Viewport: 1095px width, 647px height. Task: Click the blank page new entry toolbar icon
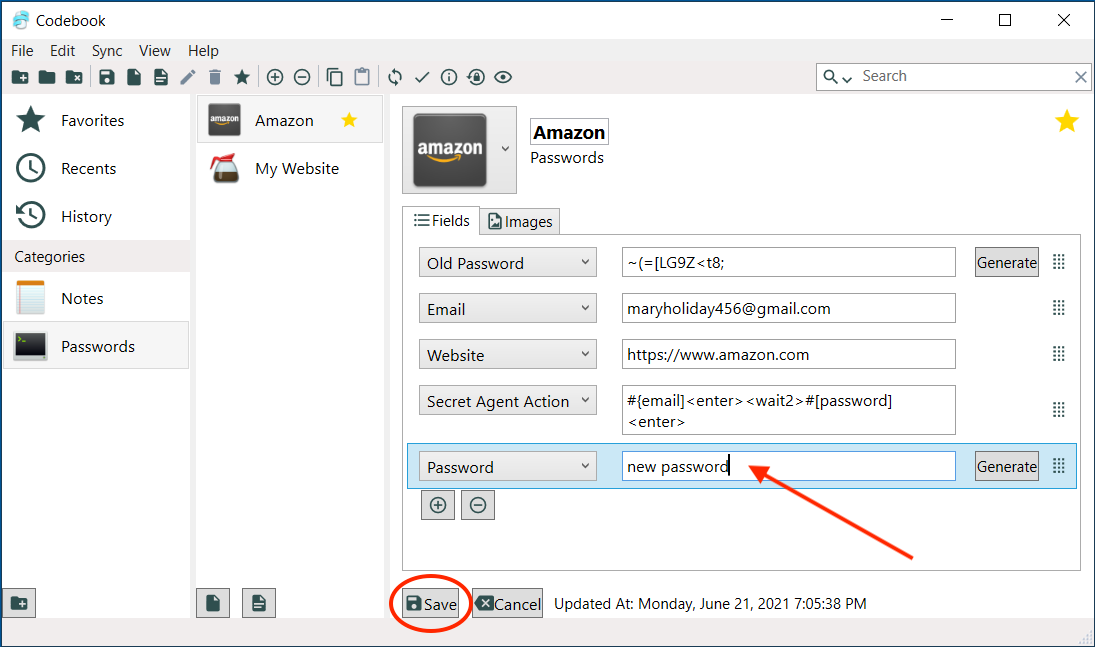tap(134, 77)
